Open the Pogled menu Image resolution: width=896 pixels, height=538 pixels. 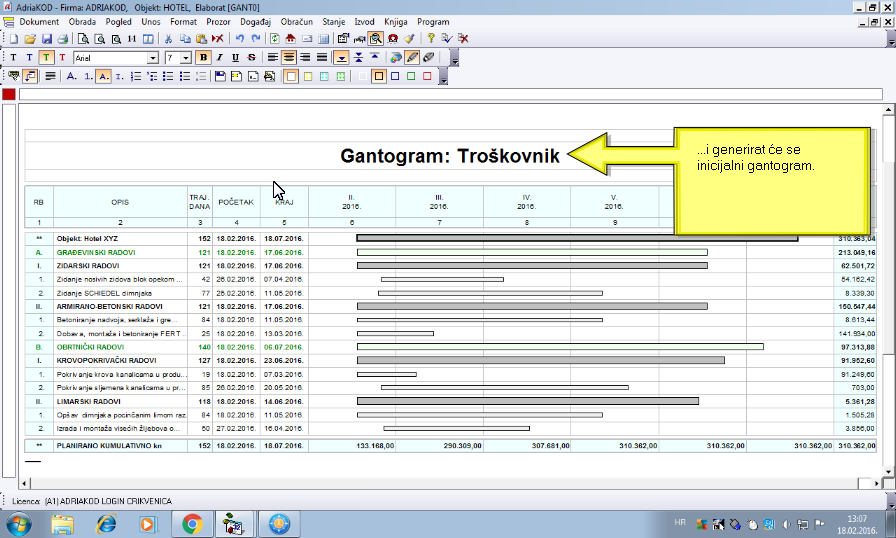click(118, 22)
